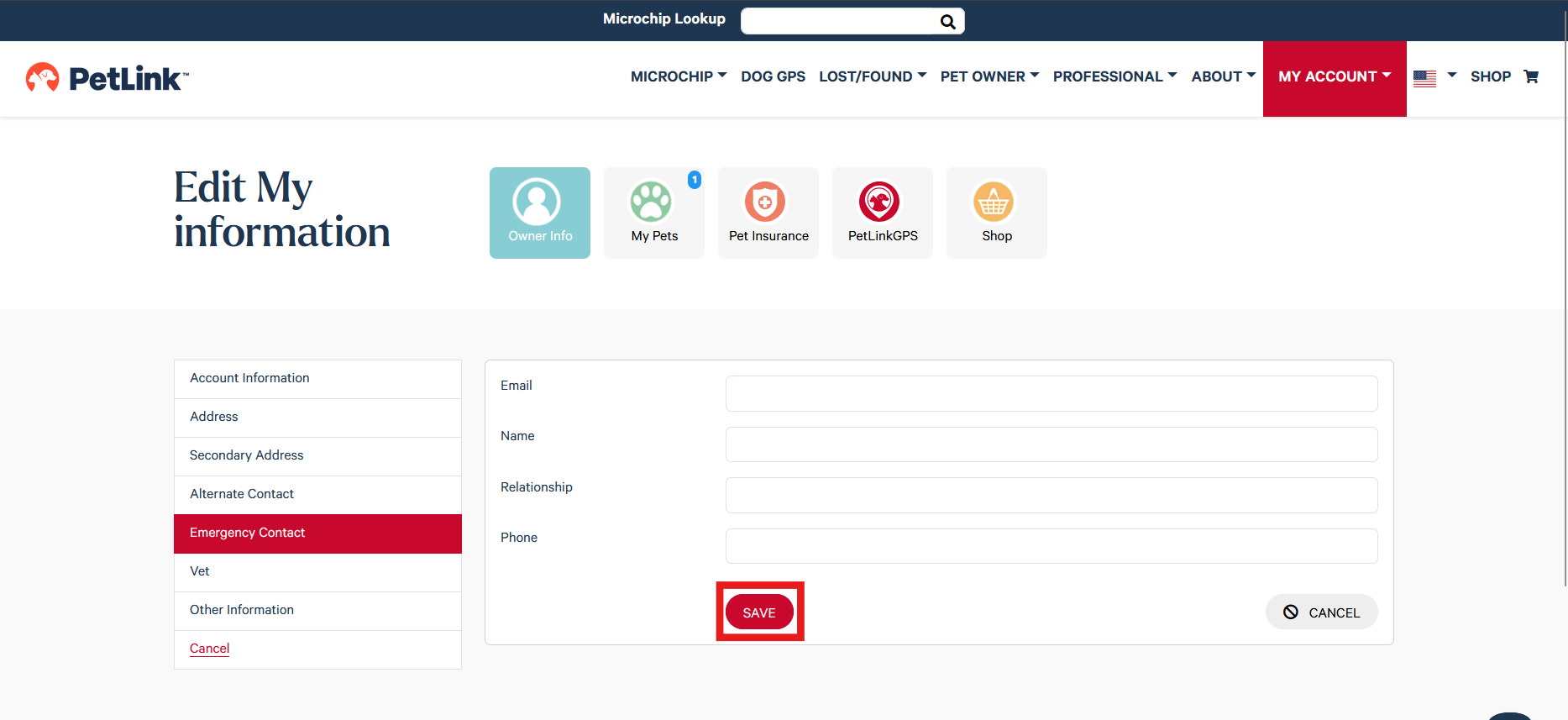Open the SHOP link in navigation

1490,76
